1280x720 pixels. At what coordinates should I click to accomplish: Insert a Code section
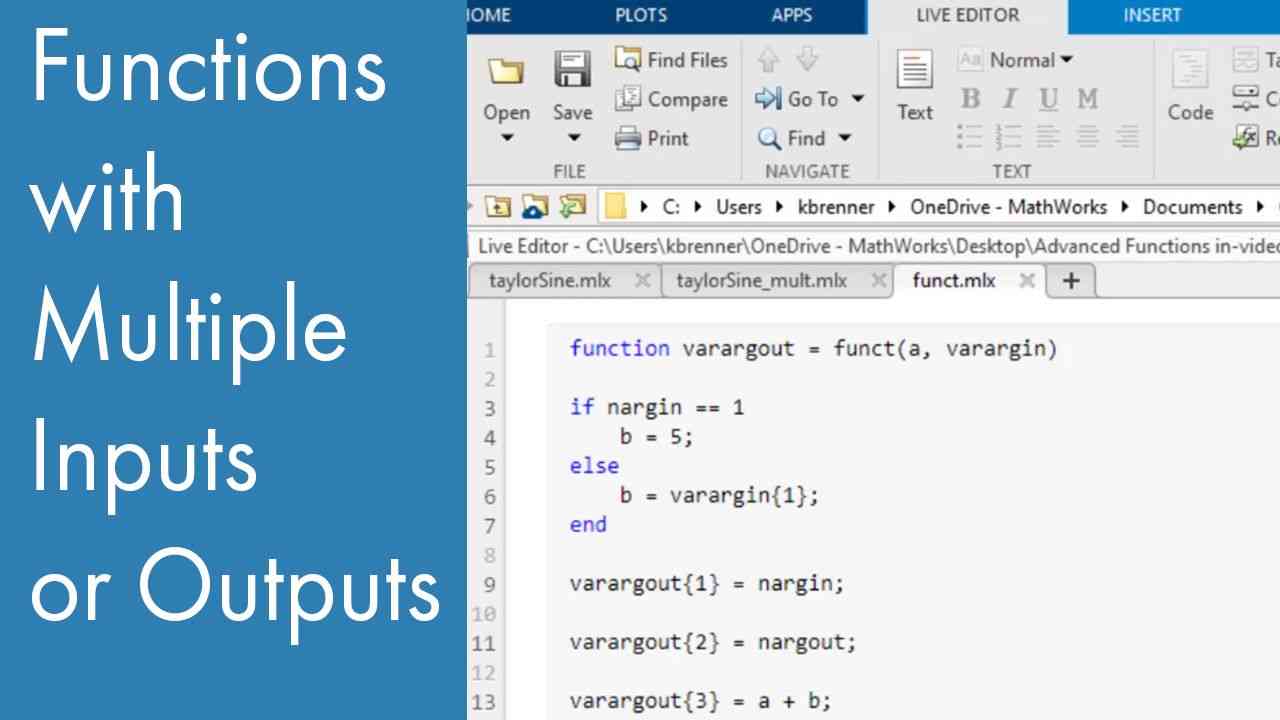click(1189, 86)
